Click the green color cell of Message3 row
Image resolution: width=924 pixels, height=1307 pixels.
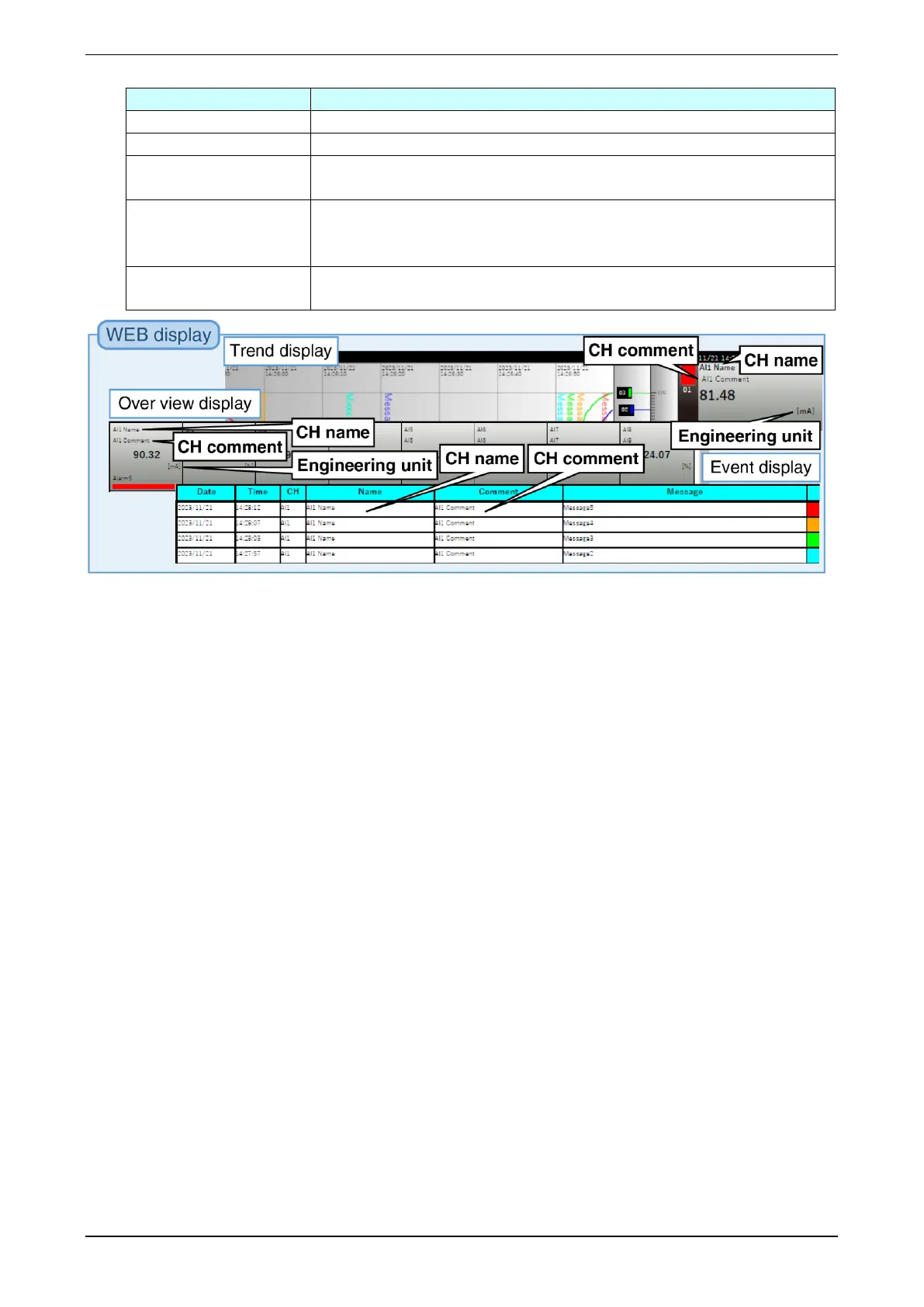pyautogui.click(x=813, y=540)
